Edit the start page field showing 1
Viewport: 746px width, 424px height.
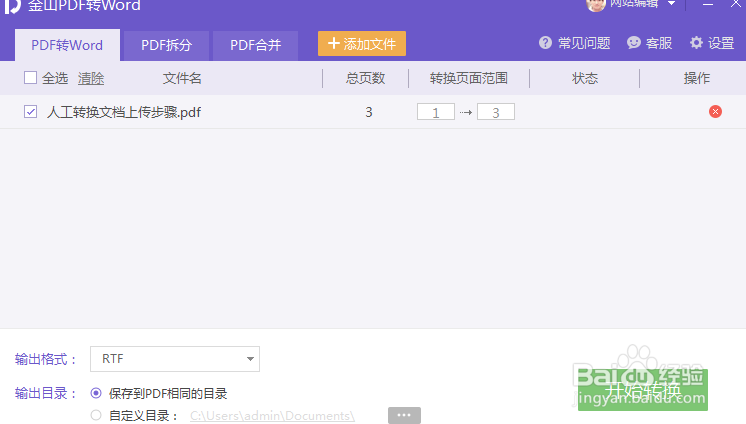tap(436, 112)
